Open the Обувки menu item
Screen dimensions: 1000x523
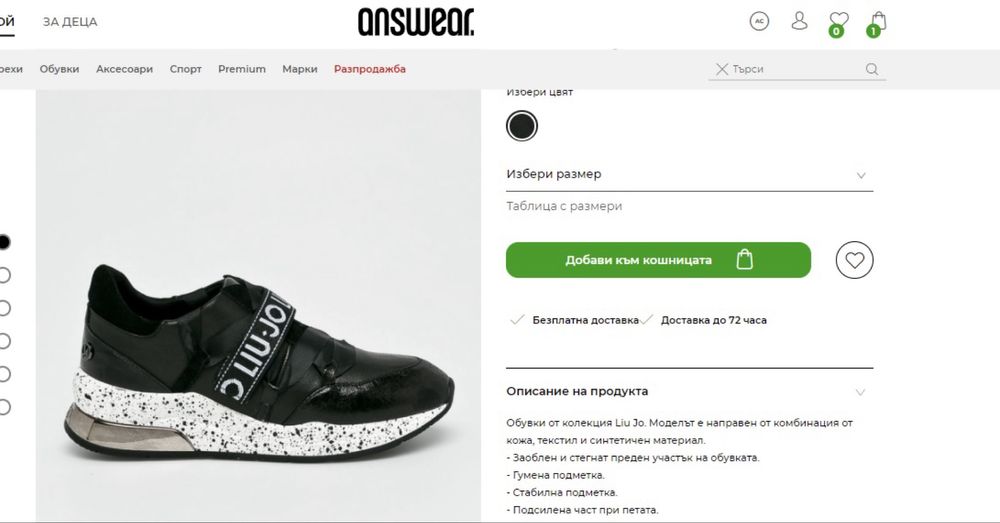pyautogui.click(x=59, y=69)
